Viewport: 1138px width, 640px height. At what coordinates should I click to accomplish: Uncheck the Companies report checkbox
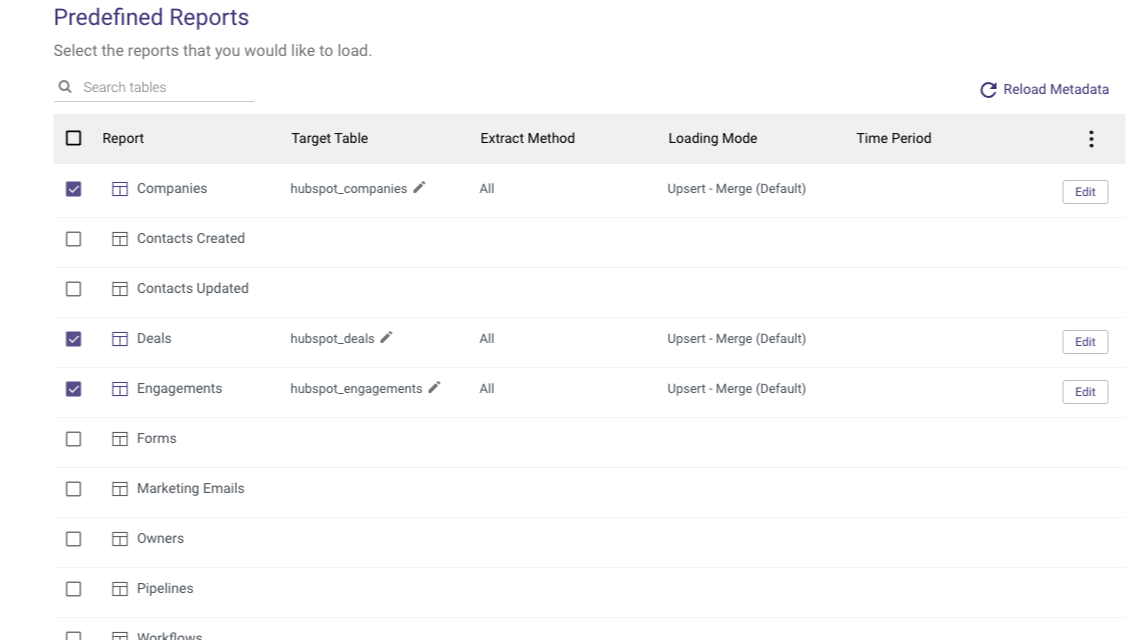pyautogui.click(x=73, y=188)
